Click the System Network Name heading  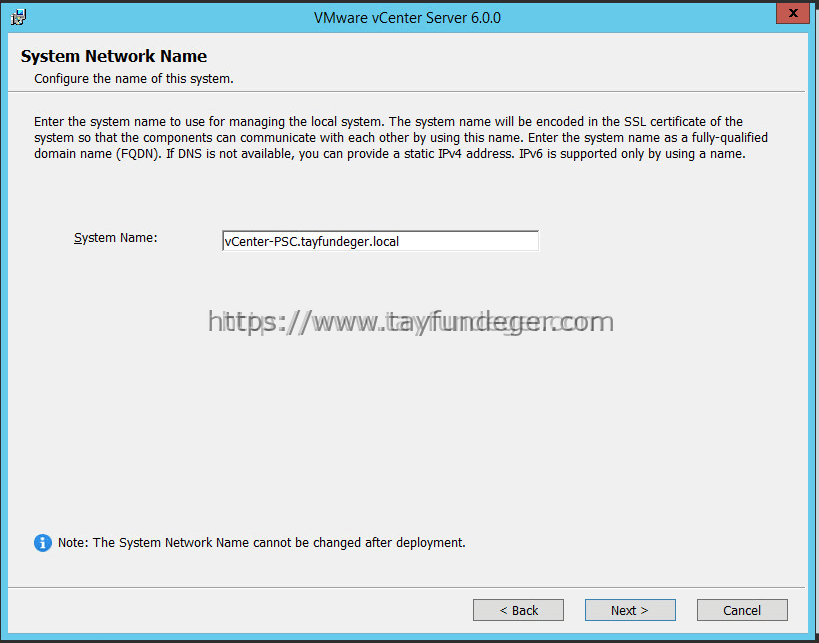point(114,56)
